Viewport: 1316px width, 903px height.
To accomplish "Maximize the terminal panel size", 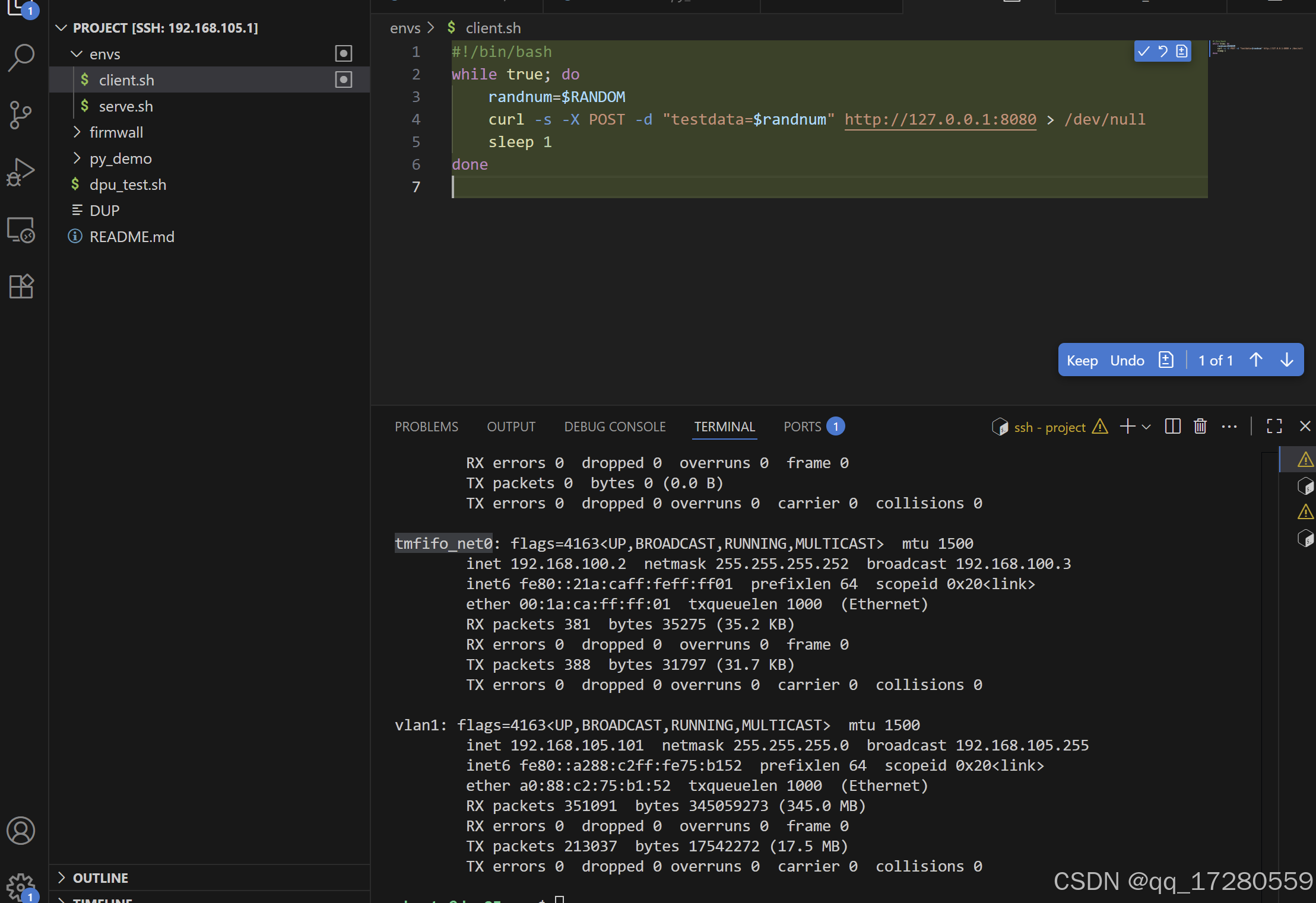I will click(1274, 427).
